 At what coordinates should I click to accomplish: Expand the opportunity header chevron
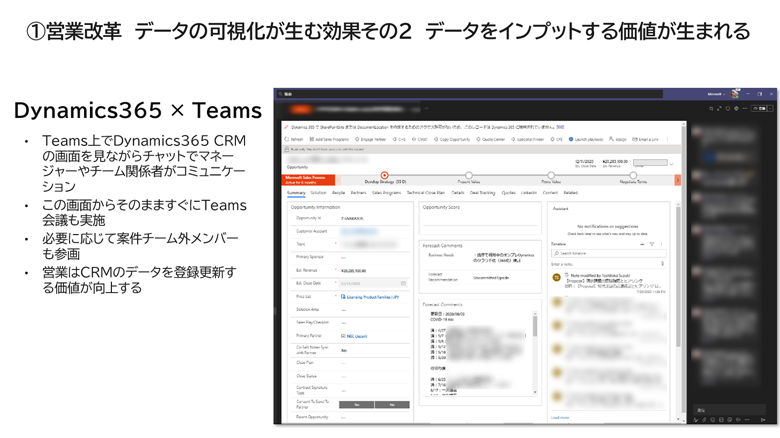(671, 164)
